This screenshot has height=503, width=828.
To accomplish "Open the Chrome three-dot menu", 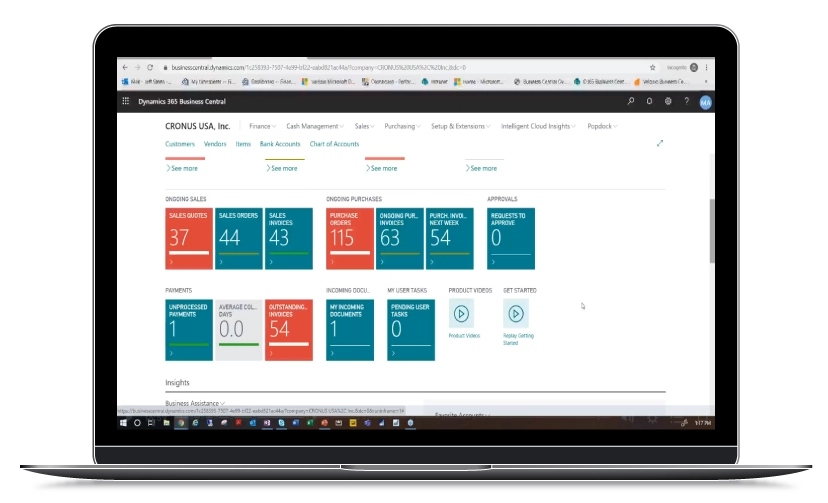I will (706, 68).
